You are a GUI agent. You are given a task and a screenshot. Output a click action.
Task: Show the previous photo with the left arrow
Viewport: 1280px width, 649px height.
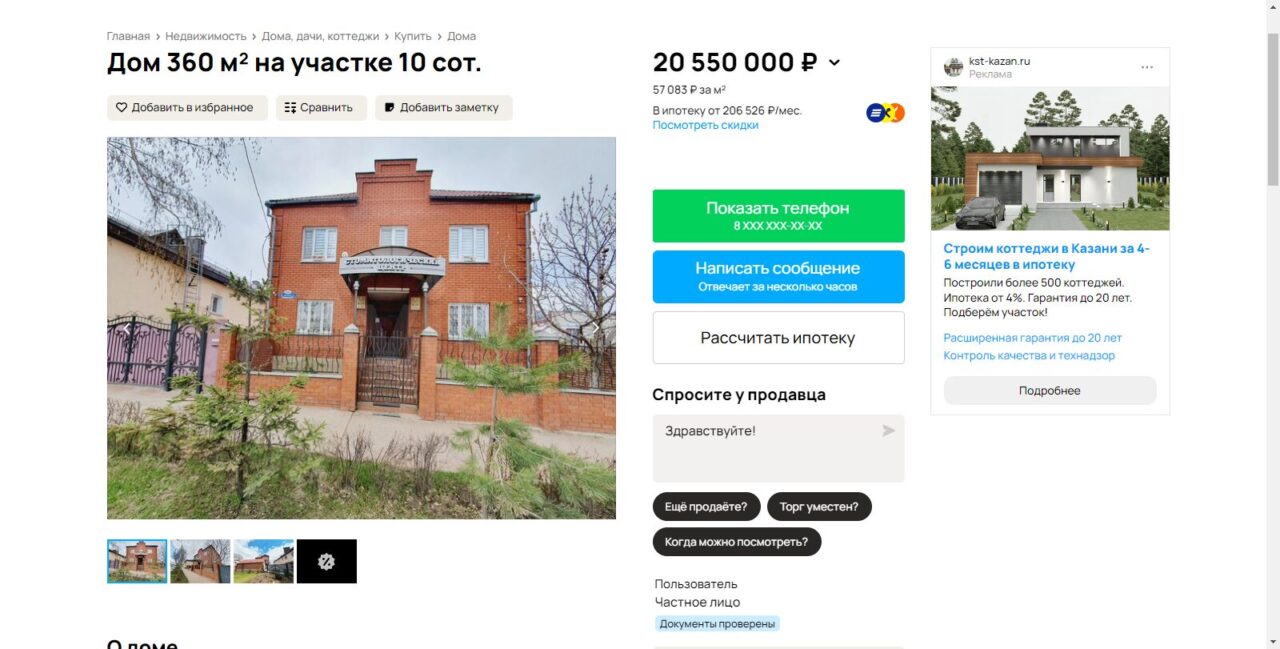tap(128, 328)
